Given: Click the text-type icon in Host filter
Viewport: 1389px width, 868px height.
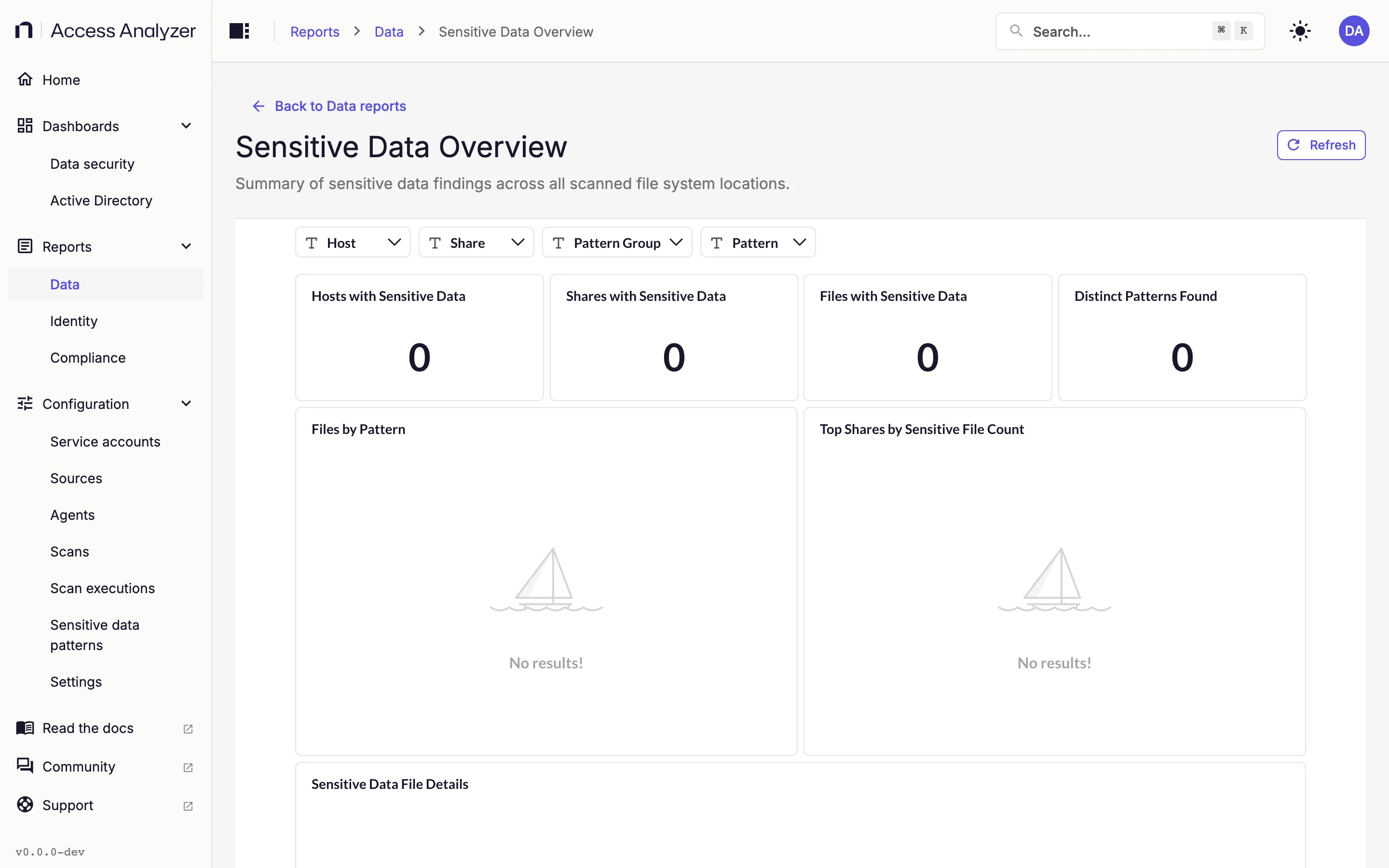Looking at the screenshot, I should (312, 243).
